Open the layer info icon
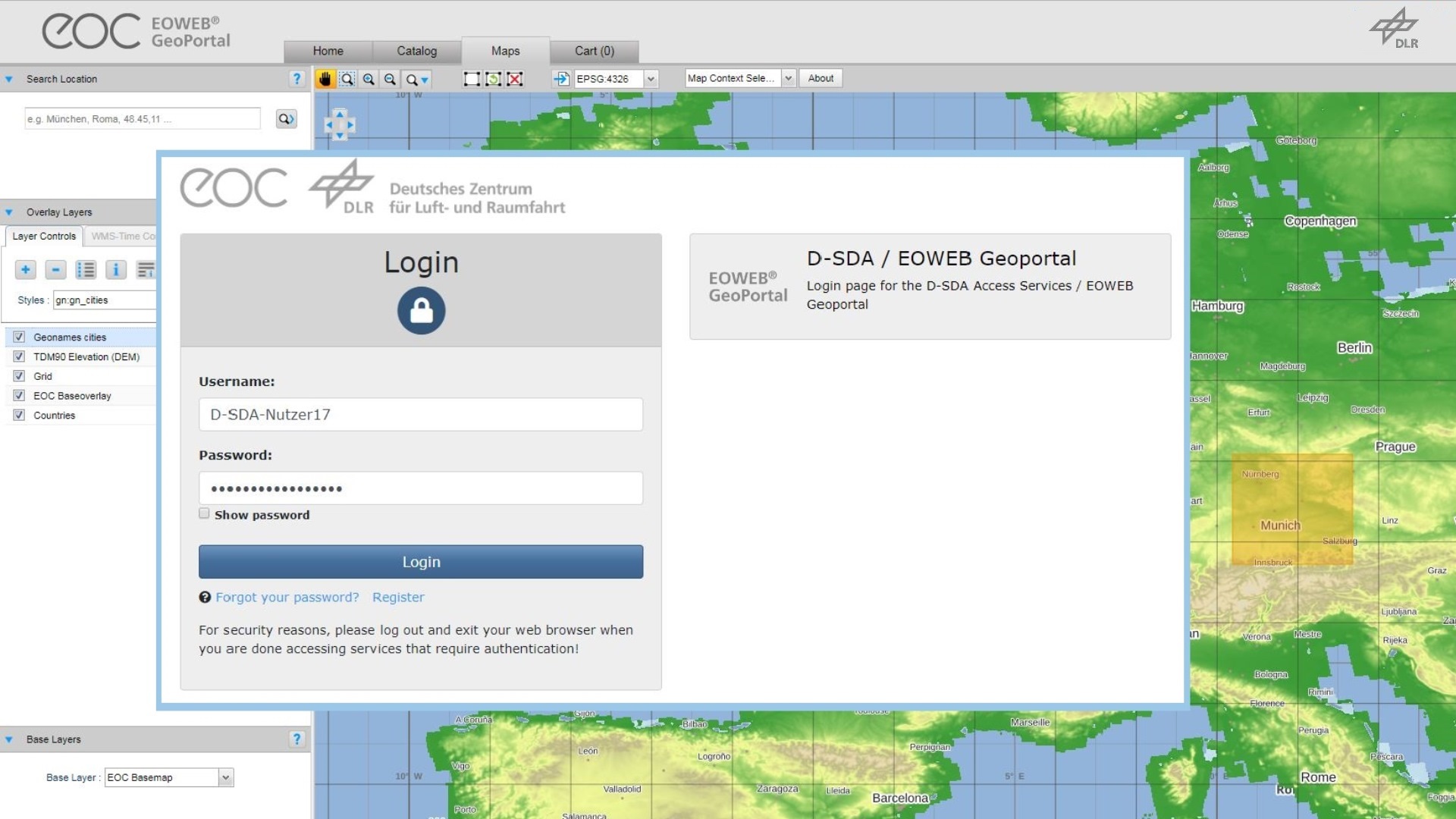 click(115, 269)
